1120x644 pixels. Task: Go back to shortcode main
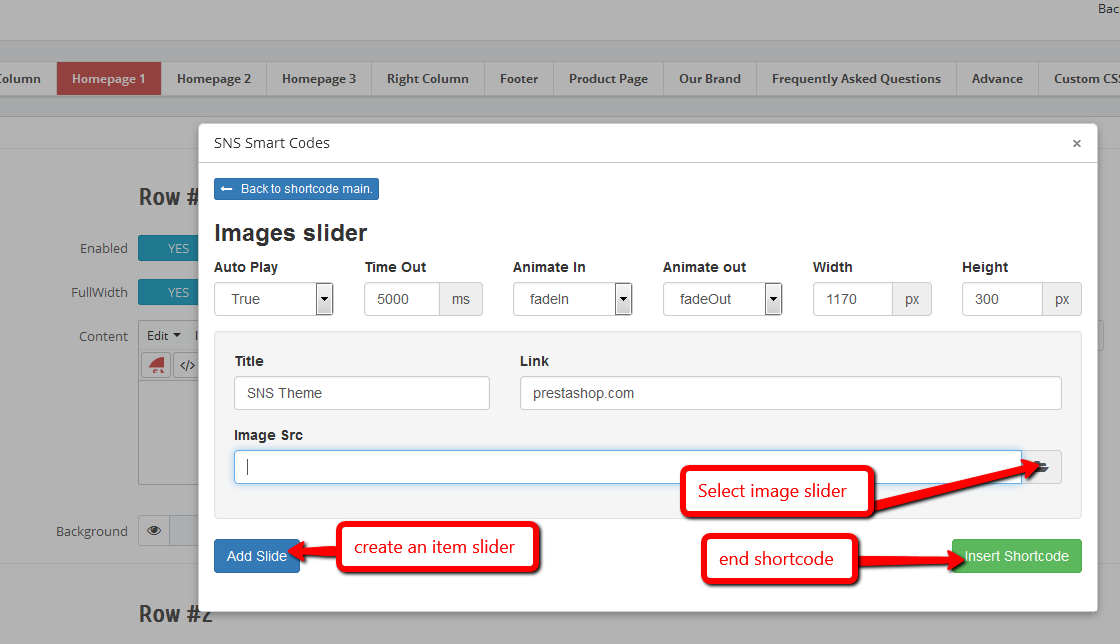[x=296, y=189]
